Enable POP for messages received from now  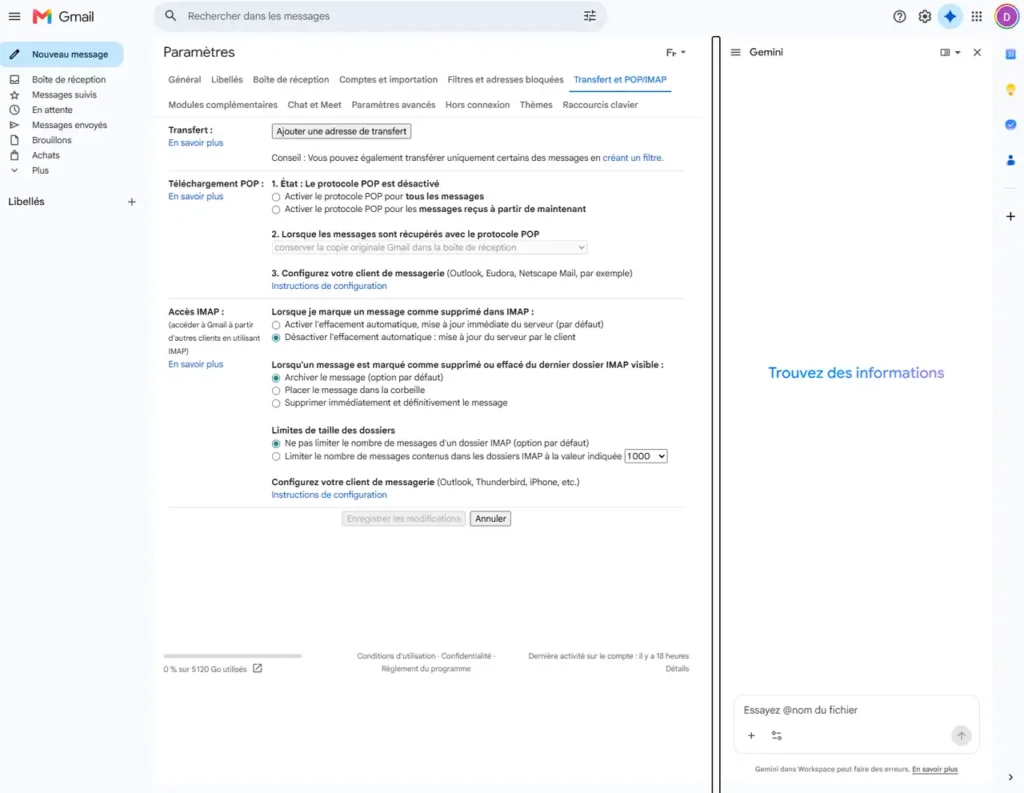pyautogui.click(x=276, y=210)
